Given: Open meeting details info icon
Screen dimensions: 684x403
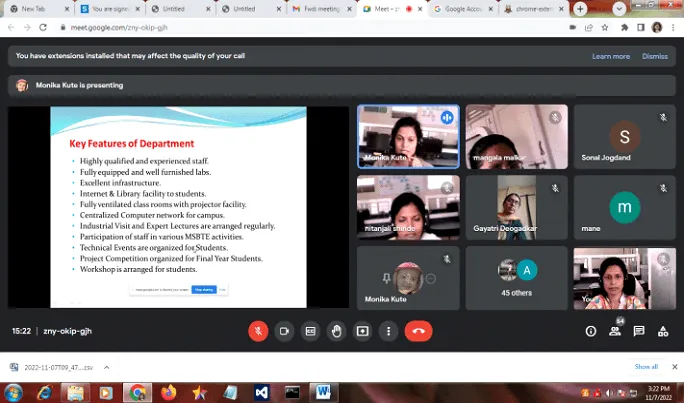Looking at the screenshot, I should click(x=591, y=331).
